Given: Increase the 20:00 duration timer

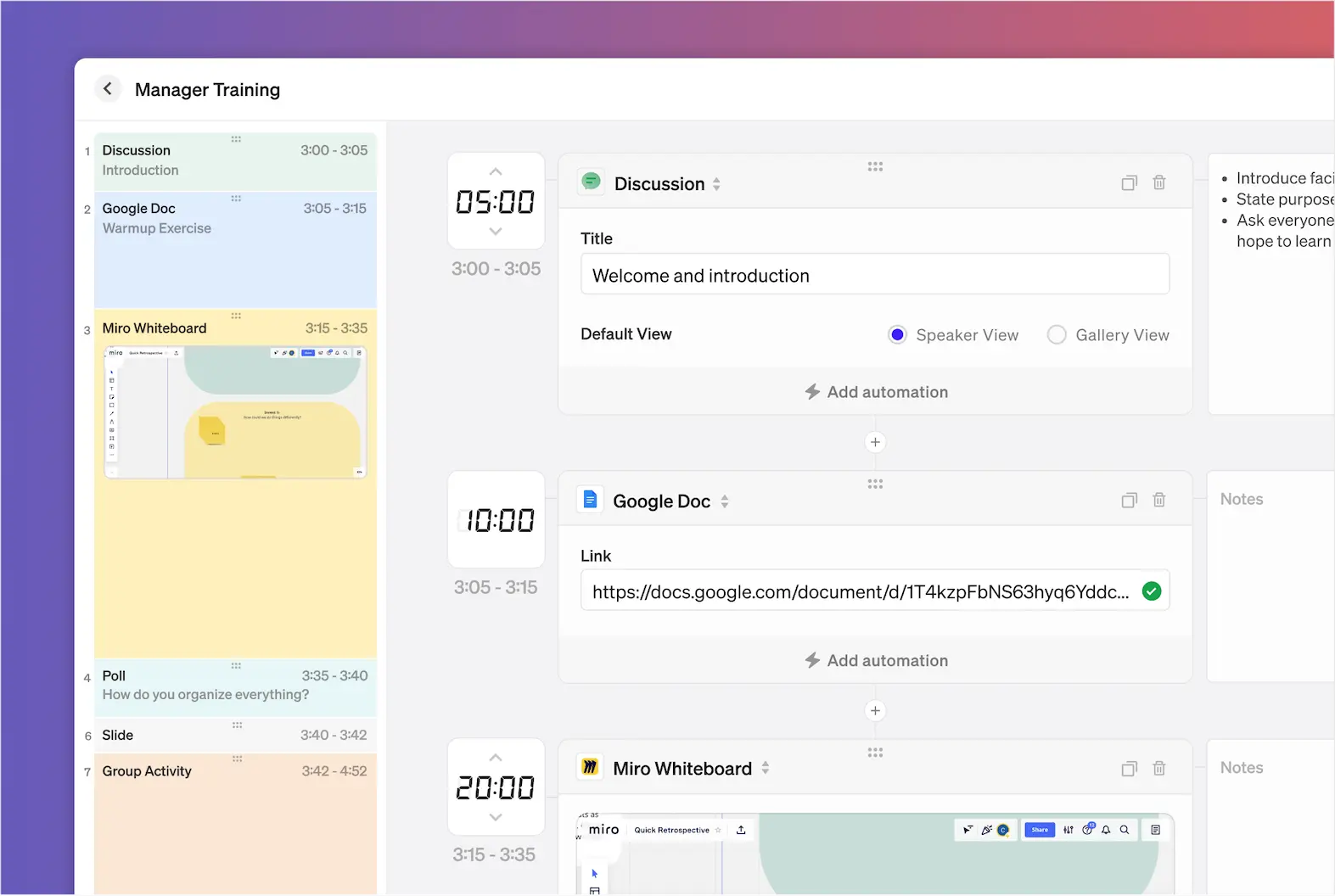Looking at the screenshot, I should [x=496, y=757].
